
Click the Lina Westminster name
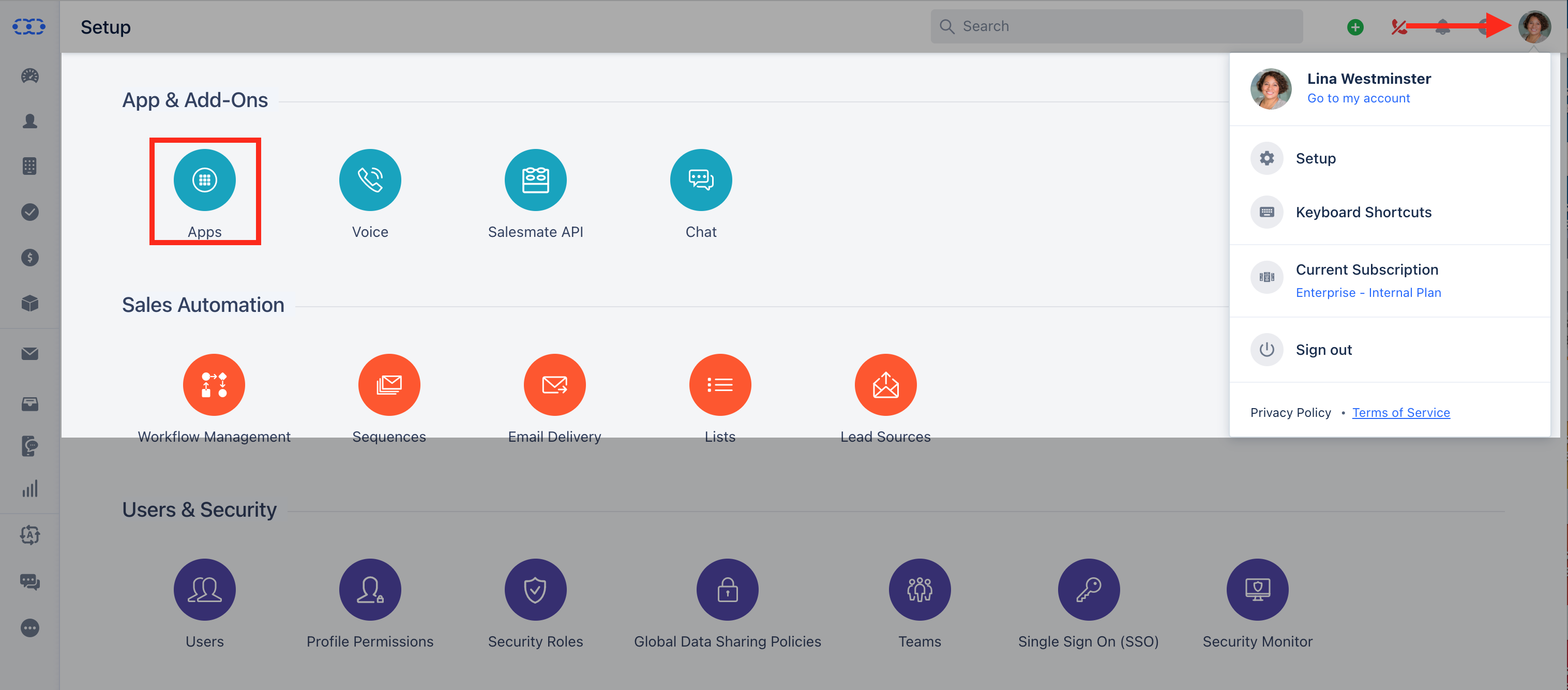tap(1369, 79)
